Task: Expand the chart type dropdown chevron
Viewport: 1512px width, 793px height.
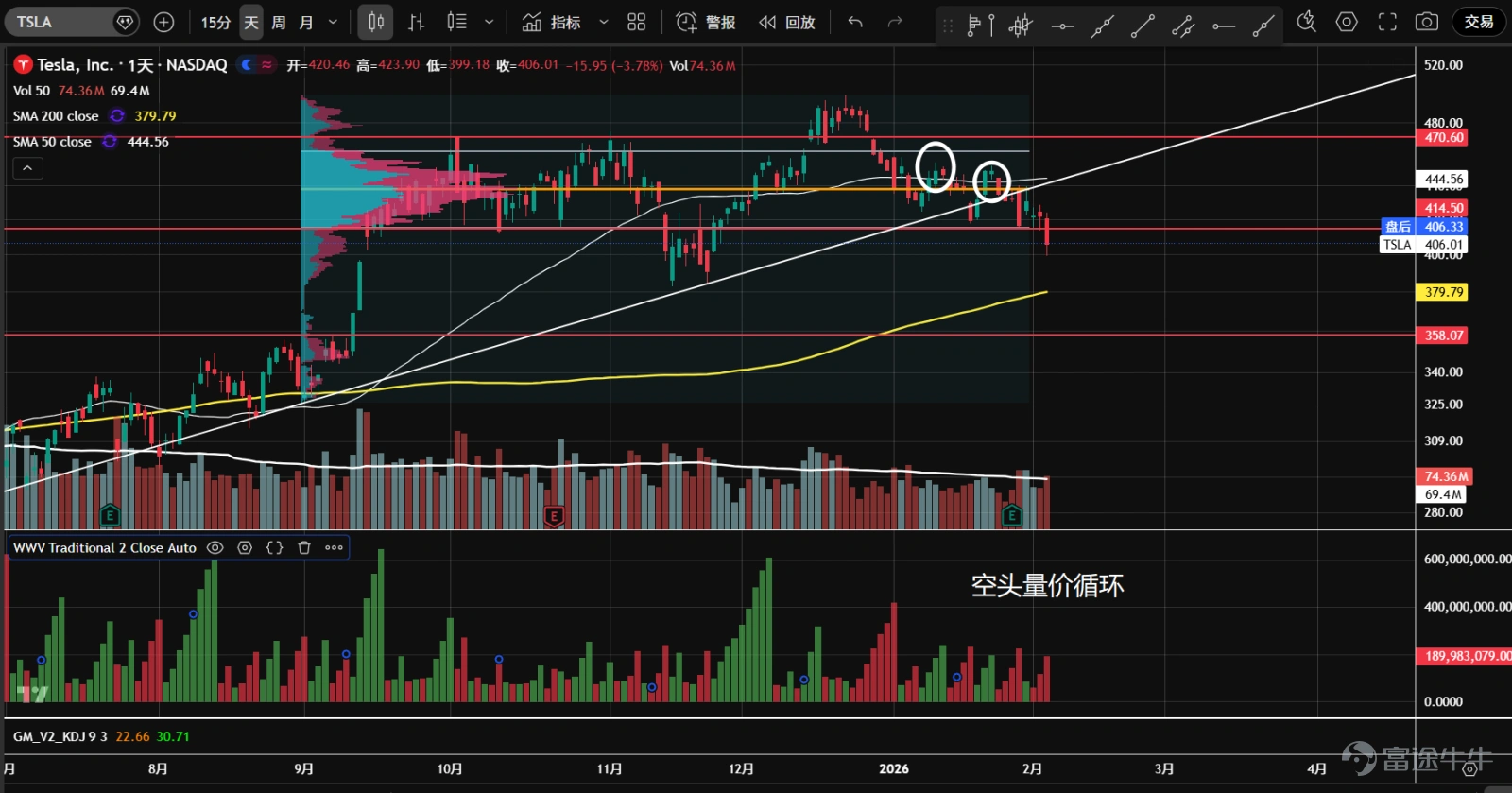Action: [x=489, y=22]
